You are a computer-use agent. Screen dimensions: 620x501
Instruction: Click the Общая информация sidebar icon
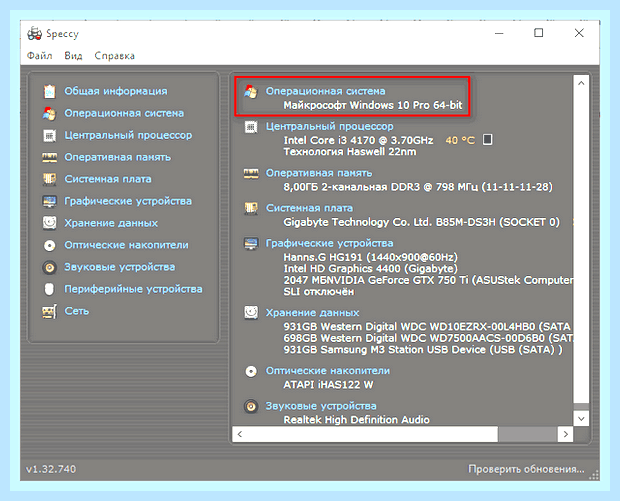click(x=49, y=91)
